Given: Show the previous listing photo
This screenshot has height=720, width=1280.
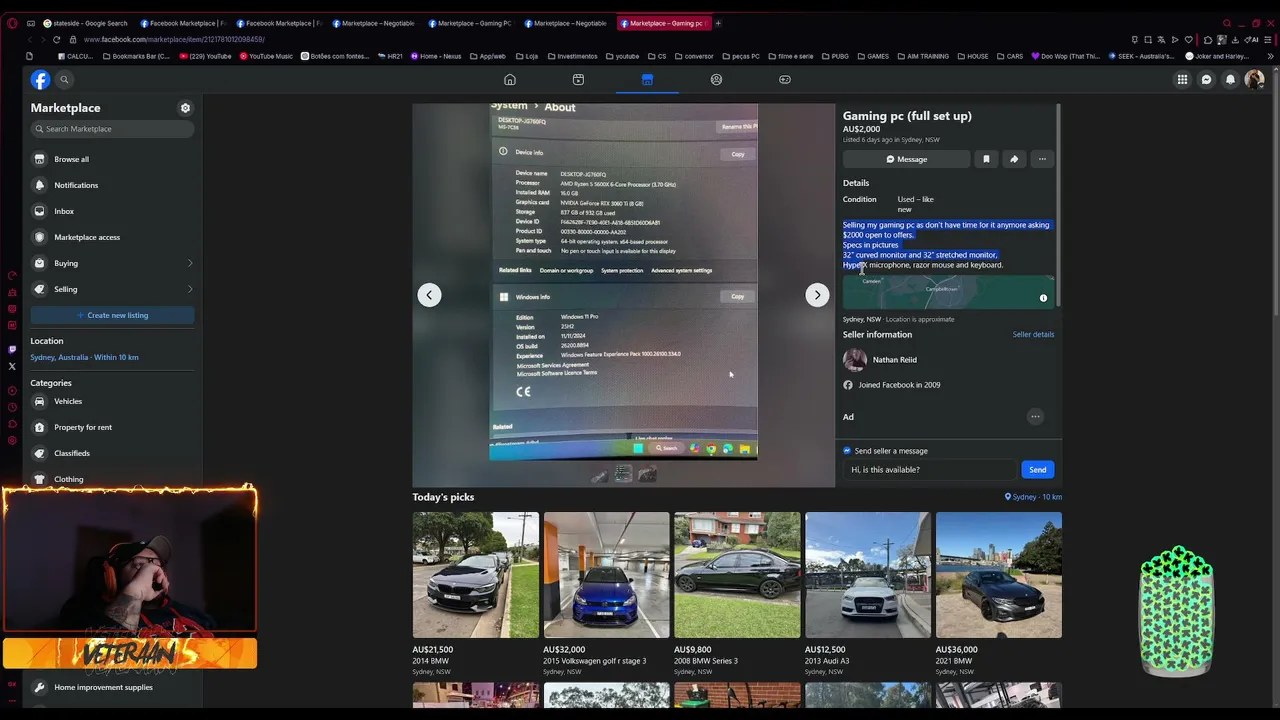Looking at the screenshot, I should pos(429,295).
